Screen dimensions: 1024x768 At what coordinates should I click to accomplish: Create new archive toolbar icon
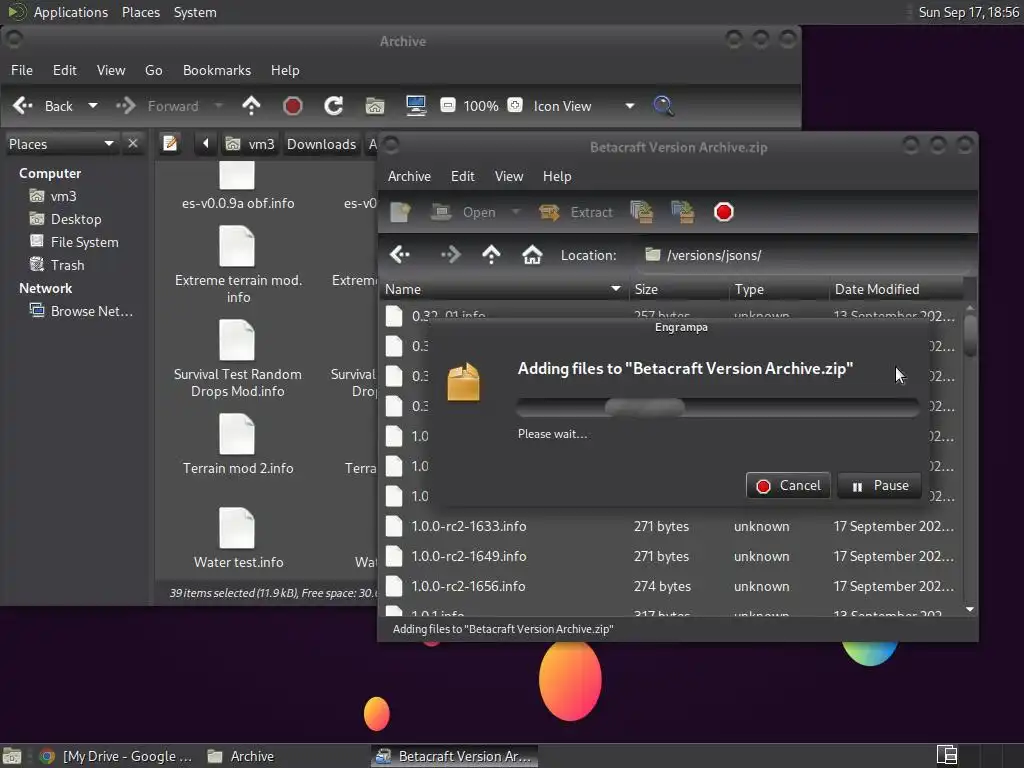tap(400, 212)
